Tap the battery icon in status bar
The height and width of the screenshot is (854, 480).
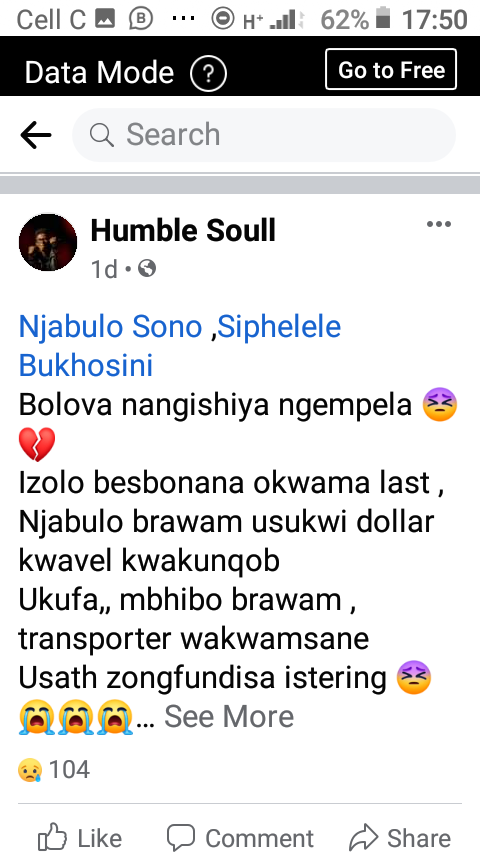[x=383, y=18]
